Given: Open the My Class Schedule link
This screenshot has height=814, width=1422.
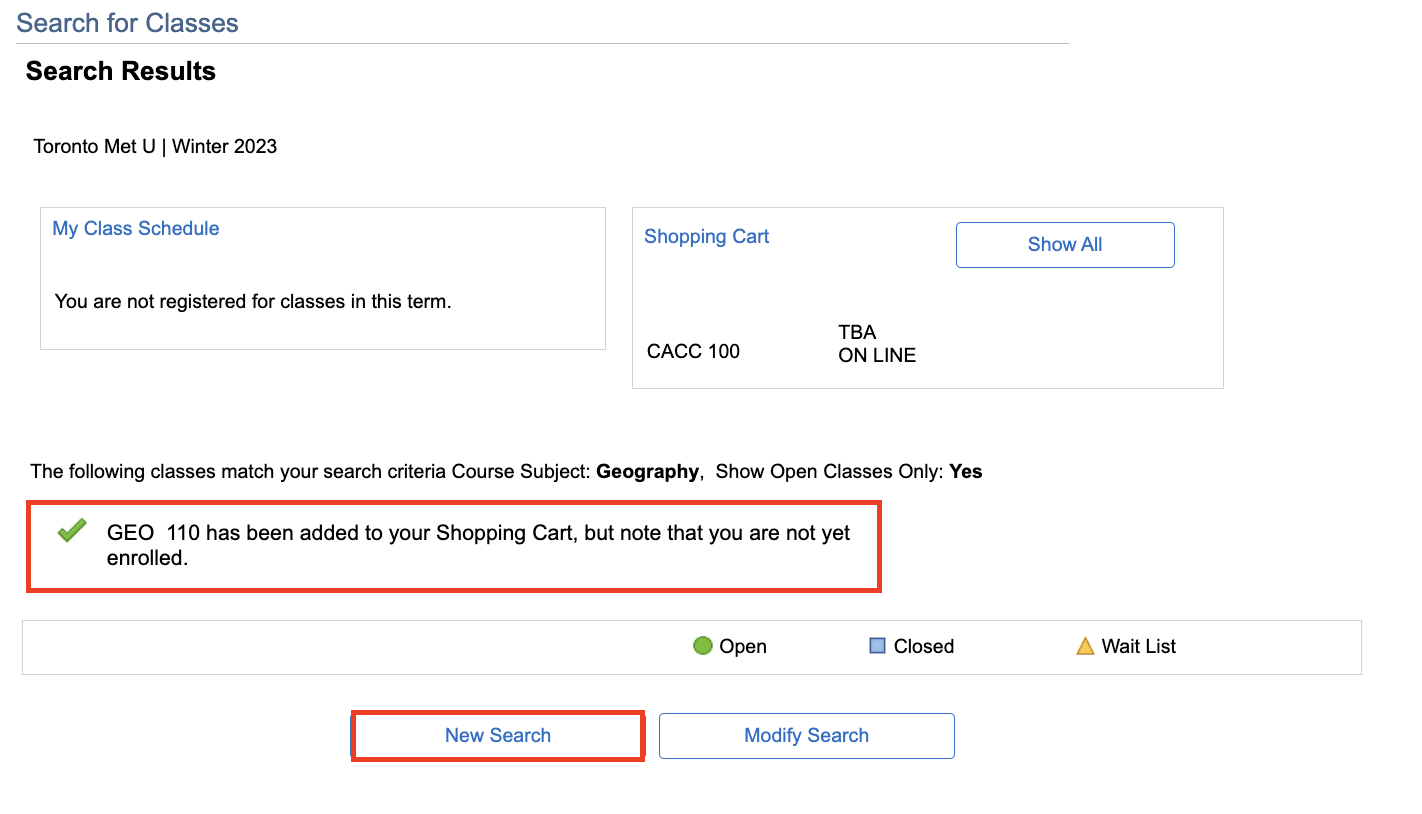Looking at the screenshot, I should 135,229.
